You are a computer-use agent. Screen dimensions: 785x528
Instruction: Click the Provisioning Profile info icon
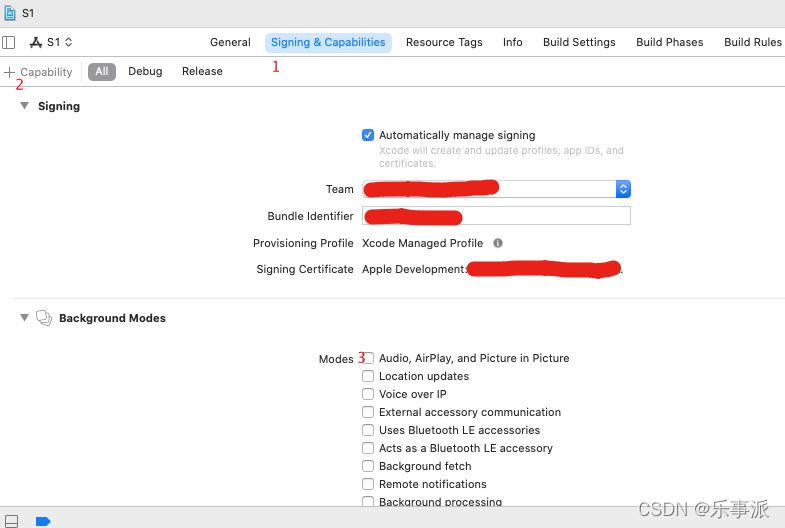point(498,243)
